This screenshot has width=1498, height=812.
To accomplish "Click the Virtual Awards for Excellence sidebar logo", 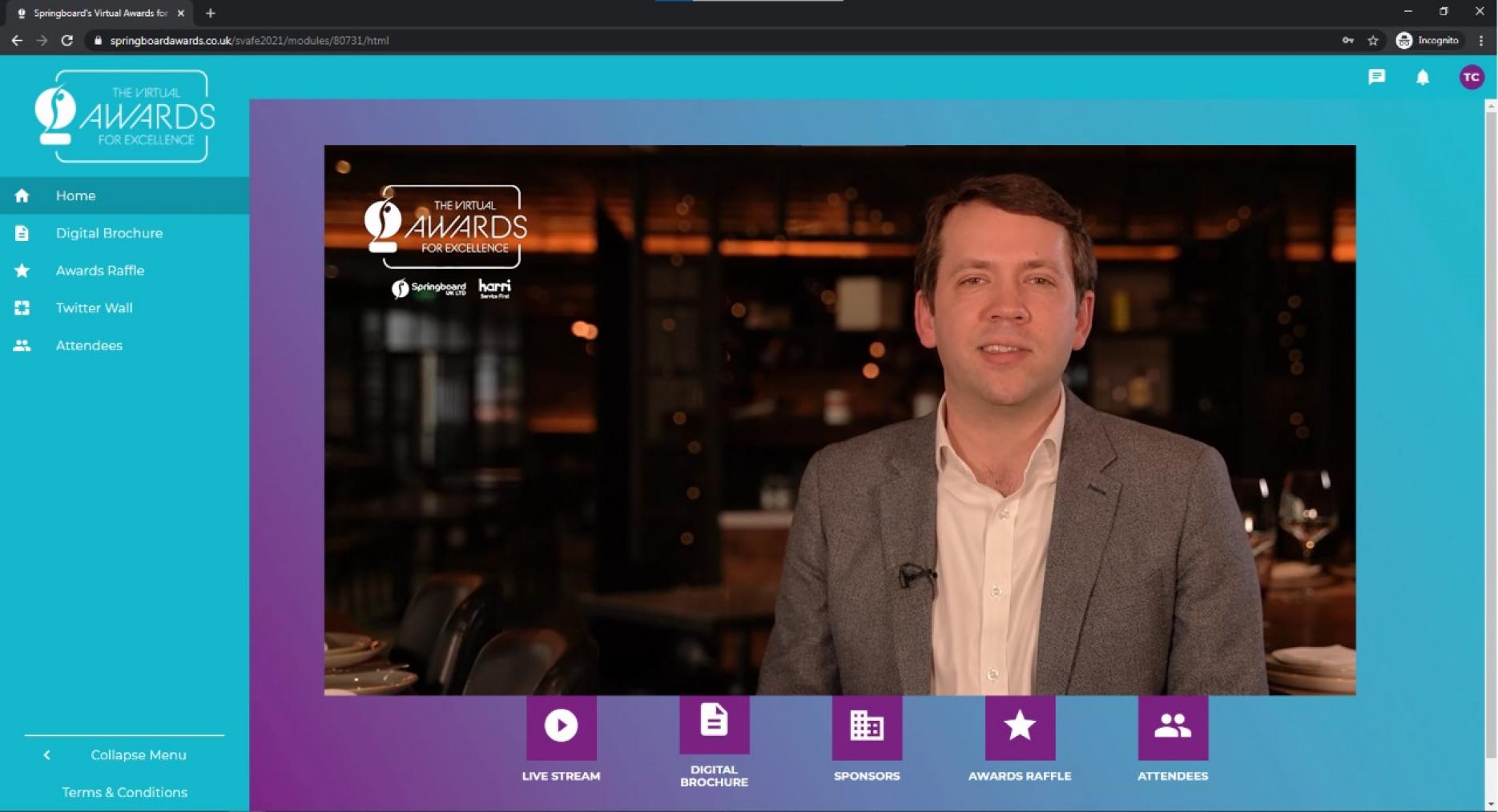I will 125,116.
